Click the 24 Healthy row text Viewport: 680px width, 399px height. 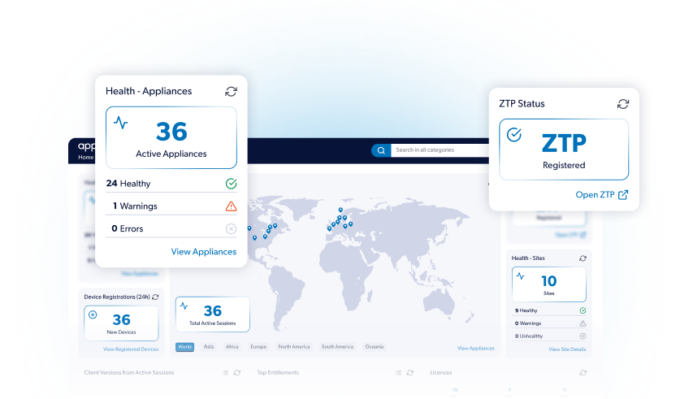pos(128,183)
